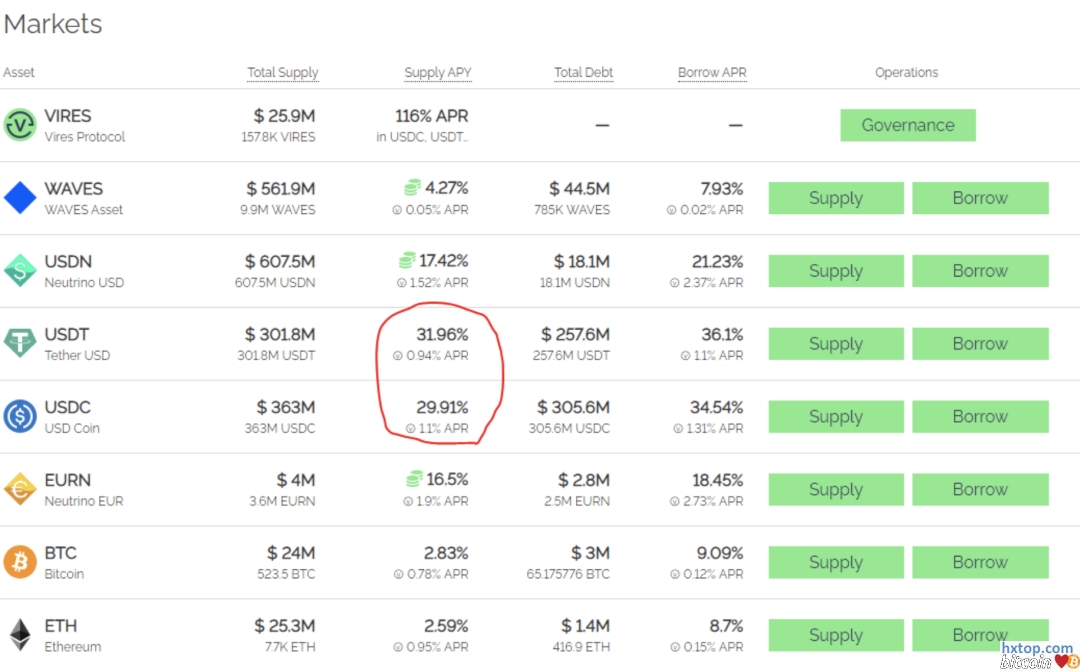Sort by Total Debt column header
The height and width of the screenshot is (672, 1080).
[583, 73]
